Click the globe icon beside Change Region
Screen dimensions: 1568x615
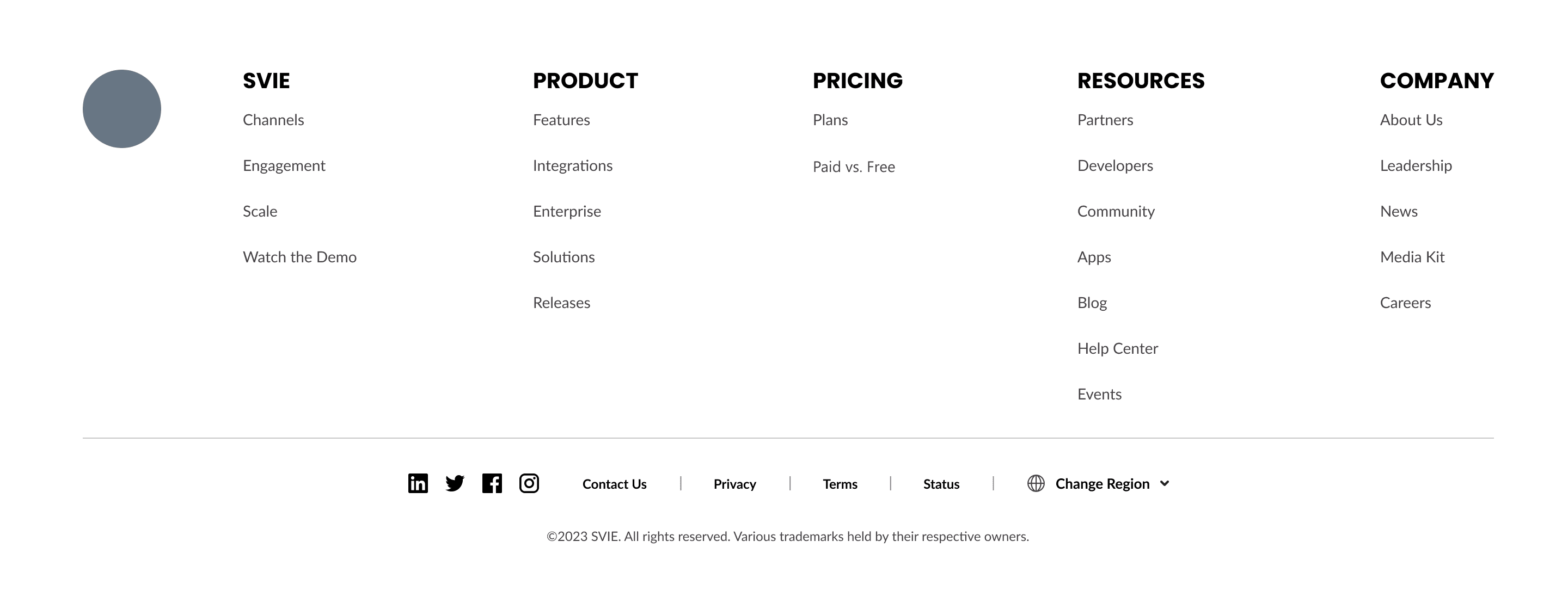click(x=1036, y=484)
